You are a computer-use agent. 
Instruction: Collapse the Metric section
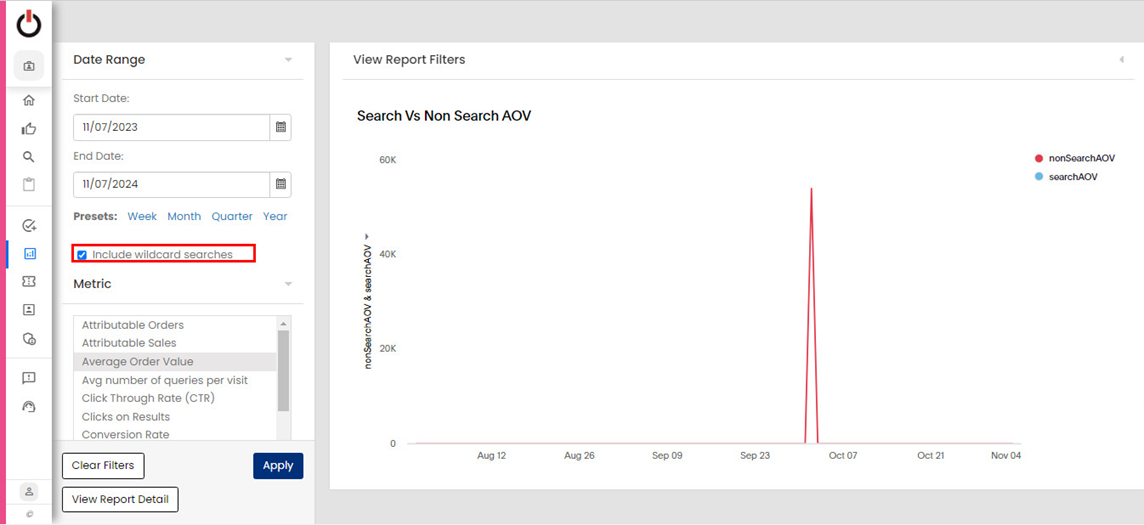(288, 284)
